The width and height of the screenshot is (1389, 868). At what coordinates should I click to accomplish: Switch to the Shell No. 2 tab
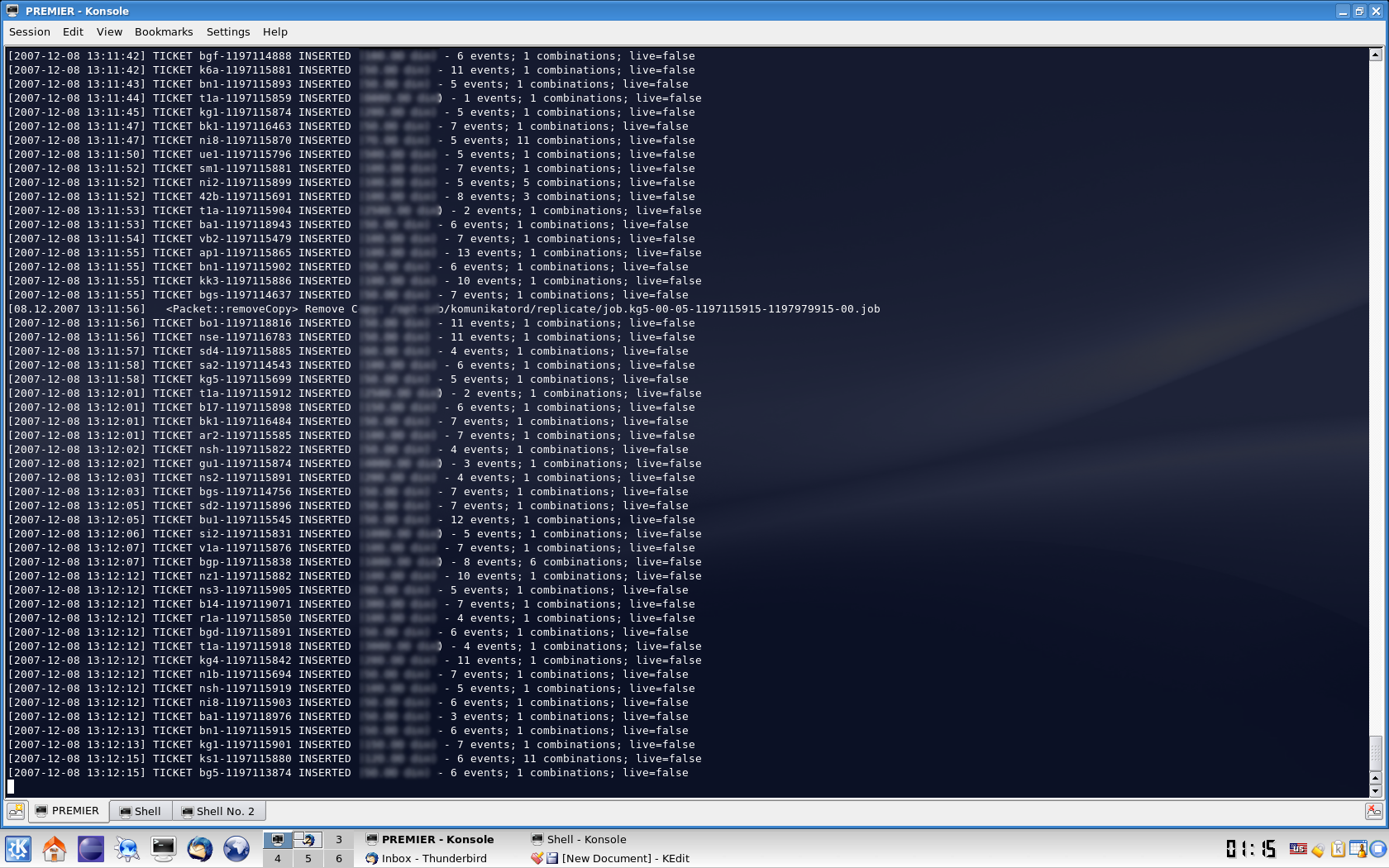pyautogui.click(x=218, y=811)
